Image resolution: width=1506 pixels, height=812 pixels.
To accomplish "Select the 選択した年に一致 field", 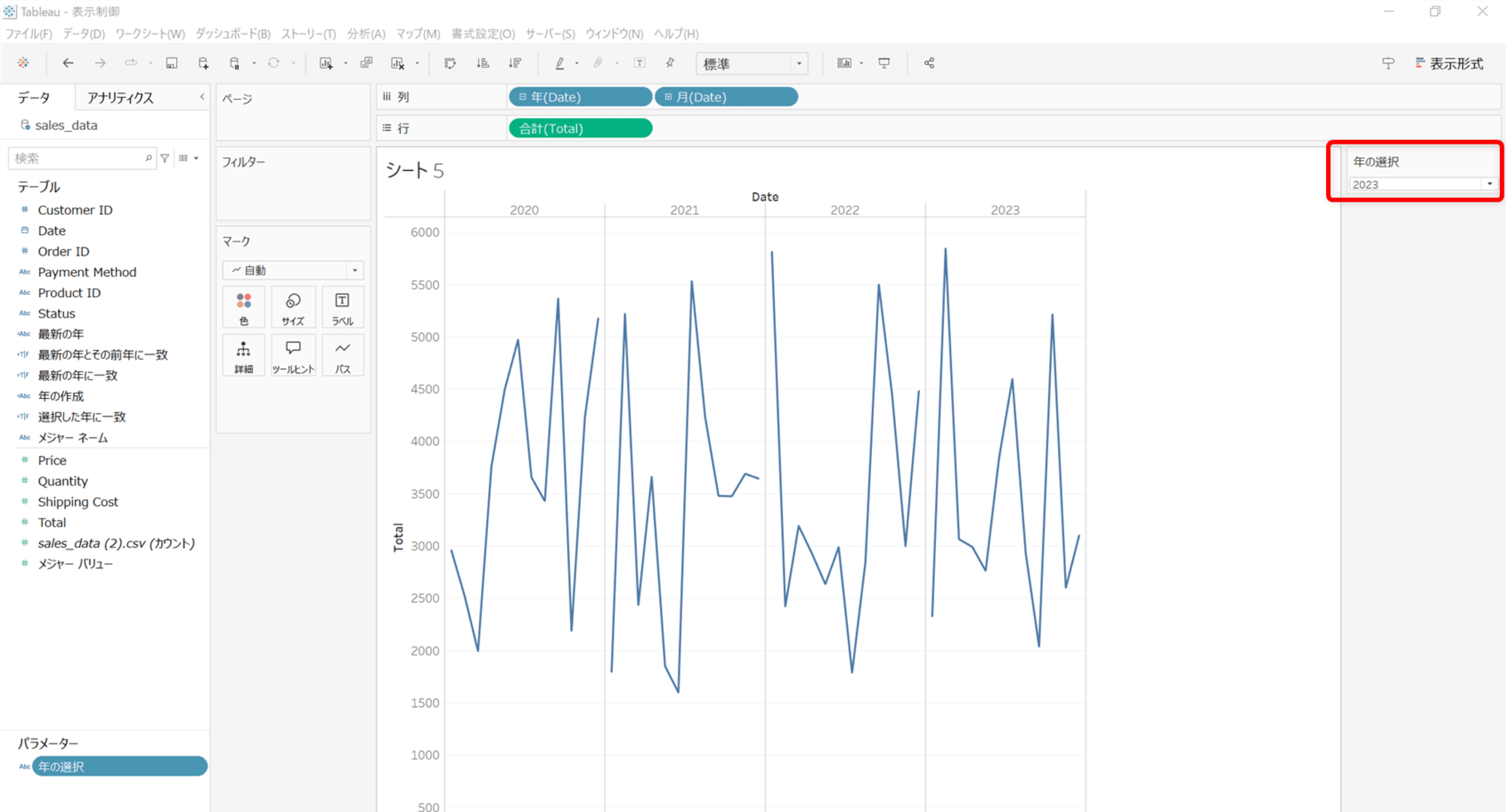I will click(82, 417).
